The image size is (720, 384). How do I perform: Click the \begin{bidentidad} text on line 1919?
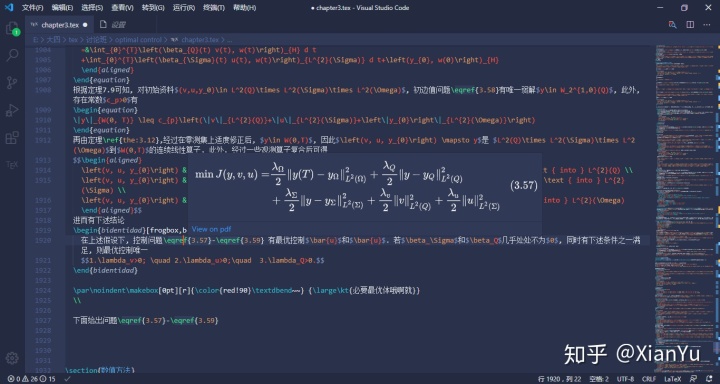point(109,230)
